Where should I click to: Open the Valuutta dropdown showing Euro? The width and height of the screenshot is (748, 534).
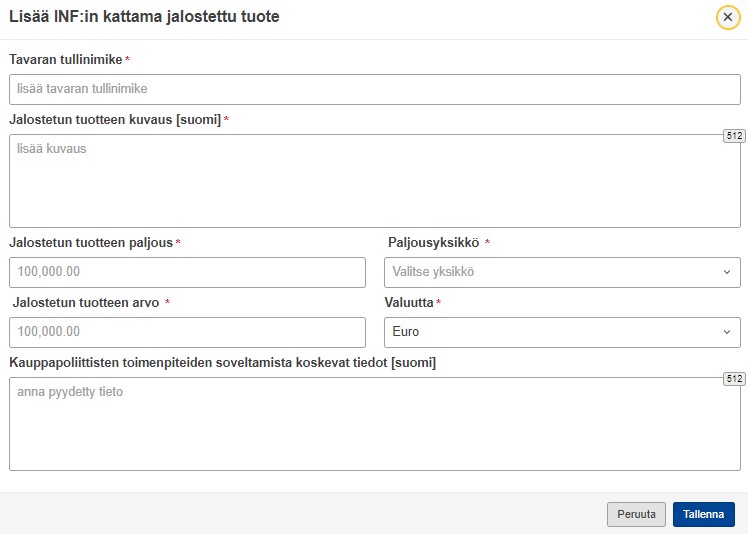click(562, 332)
